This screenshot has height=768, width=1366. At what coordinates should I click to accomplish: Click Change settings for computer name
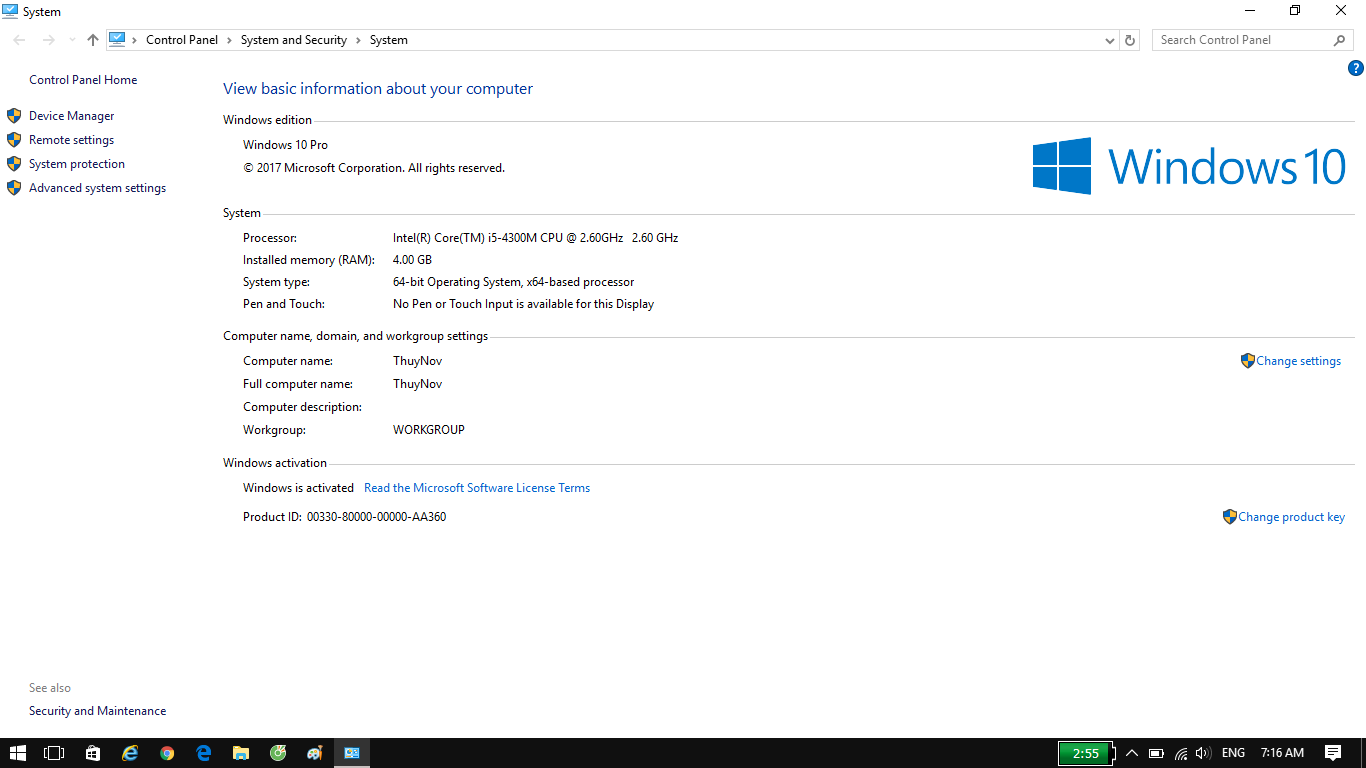[x=1299, y=361]
